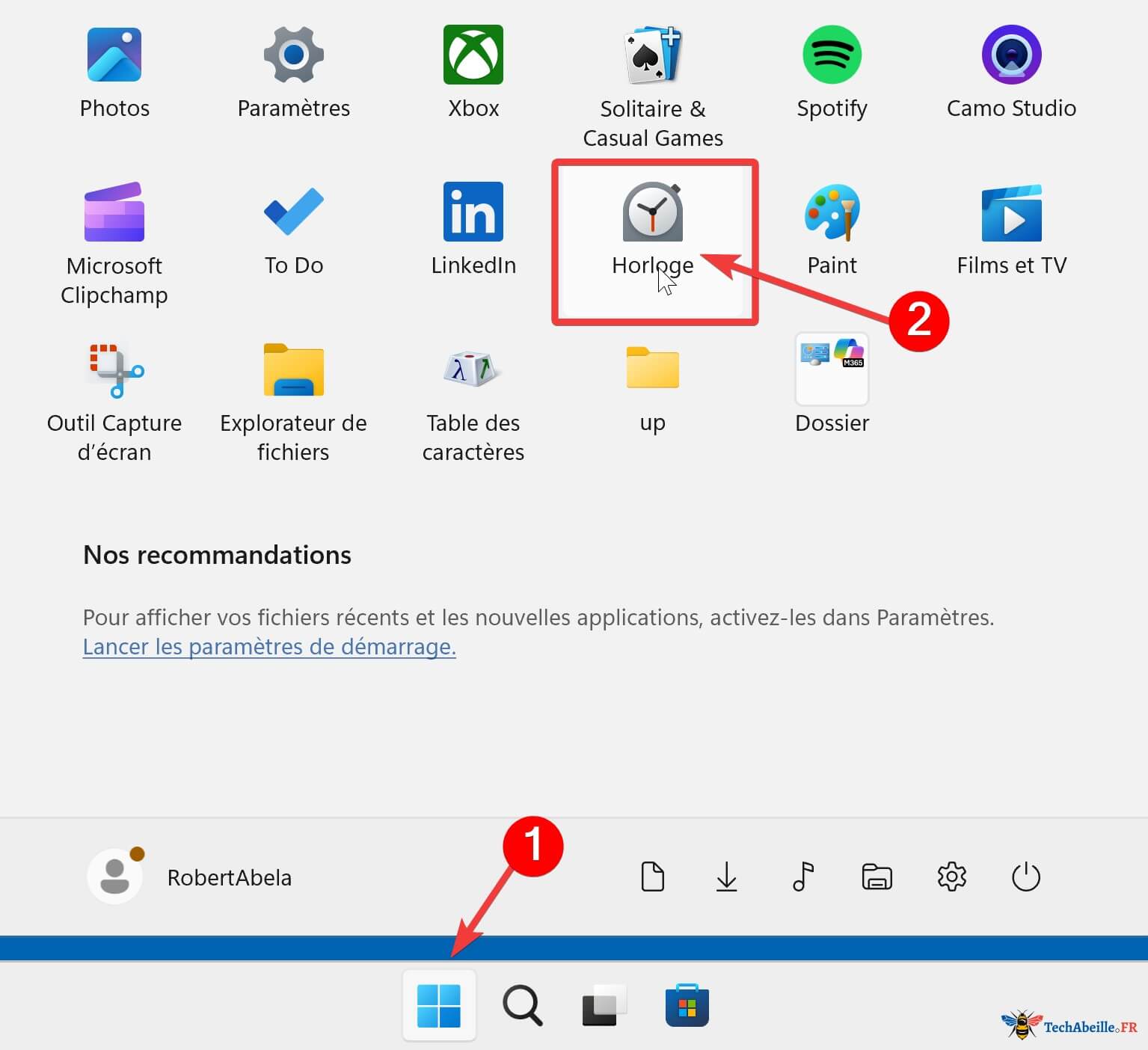Open Camo Studio app
This screenshot has width=1148, height=1050.
[x=1012, y=73]
